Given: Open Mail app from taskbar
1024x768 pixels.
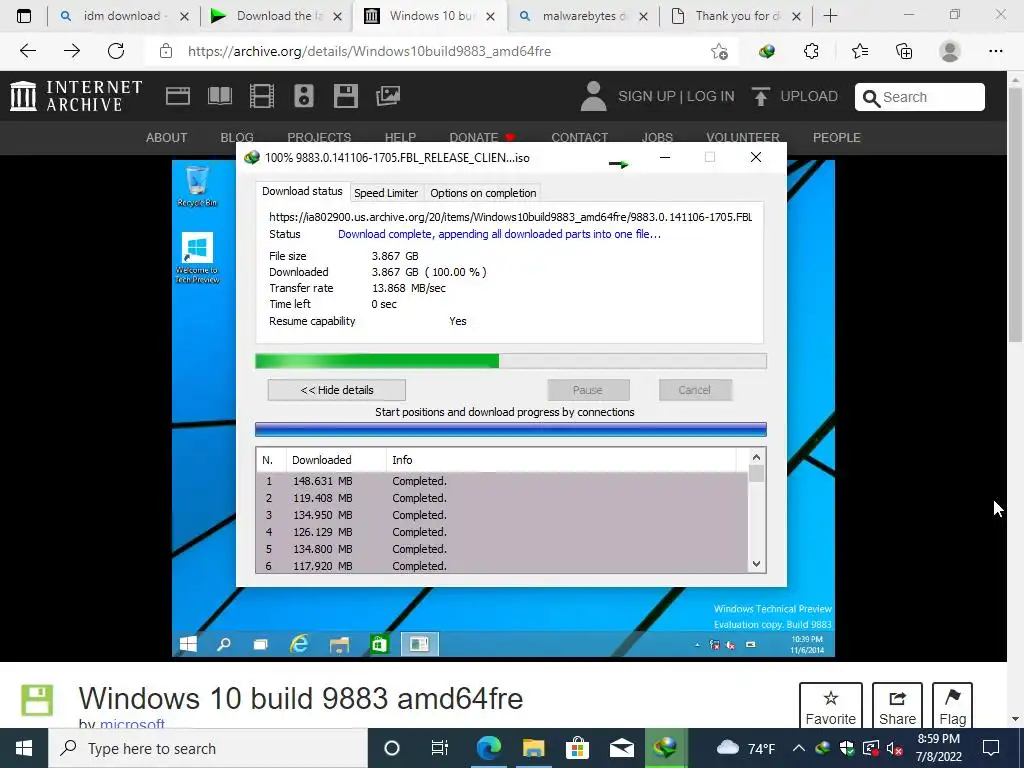Looking at the screenshot, I should pyautogui.click(x=621, y=748).
